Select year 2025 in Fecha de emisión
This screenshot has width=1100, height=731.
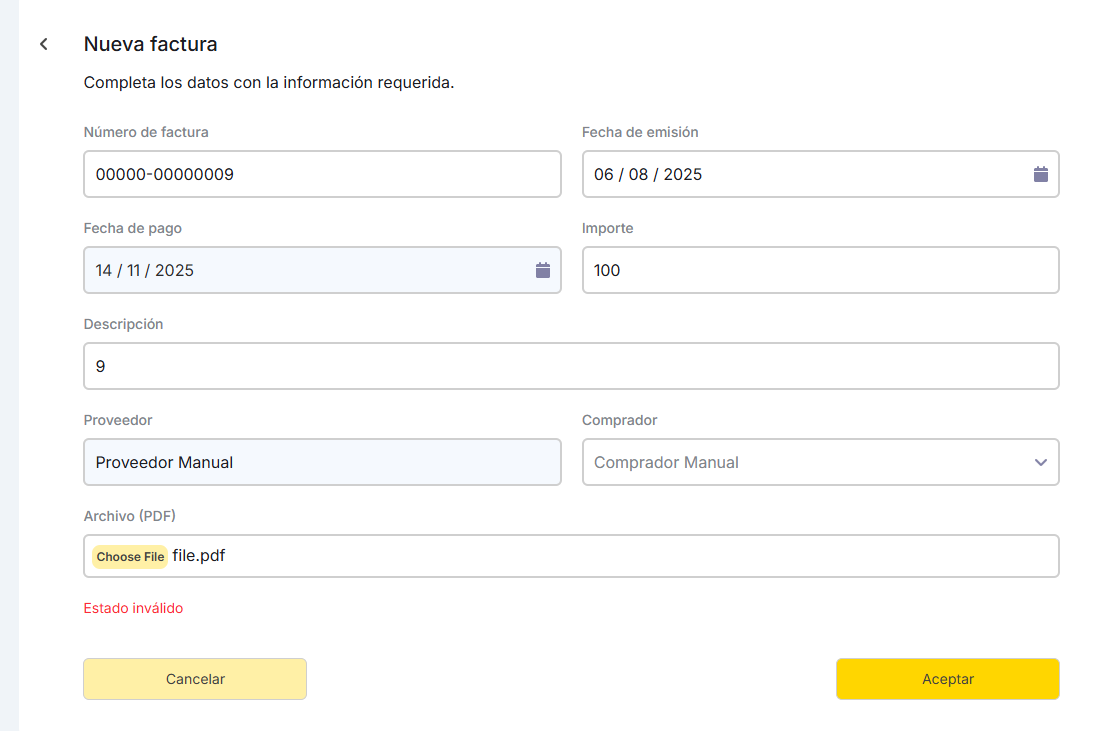coord(683,174)
